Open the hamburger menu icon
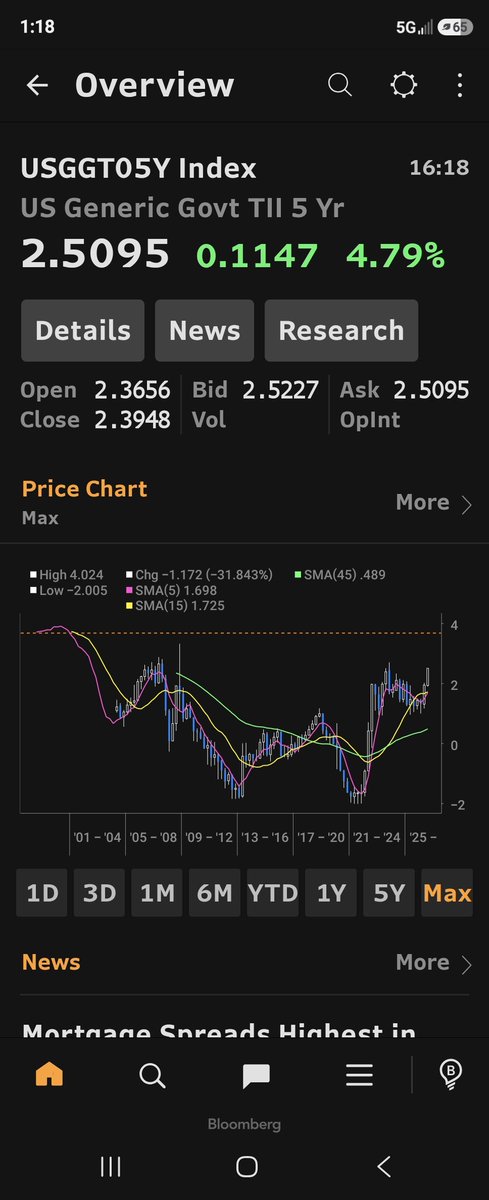Screen dimensions: 489x1200 tap(359, 1075)
